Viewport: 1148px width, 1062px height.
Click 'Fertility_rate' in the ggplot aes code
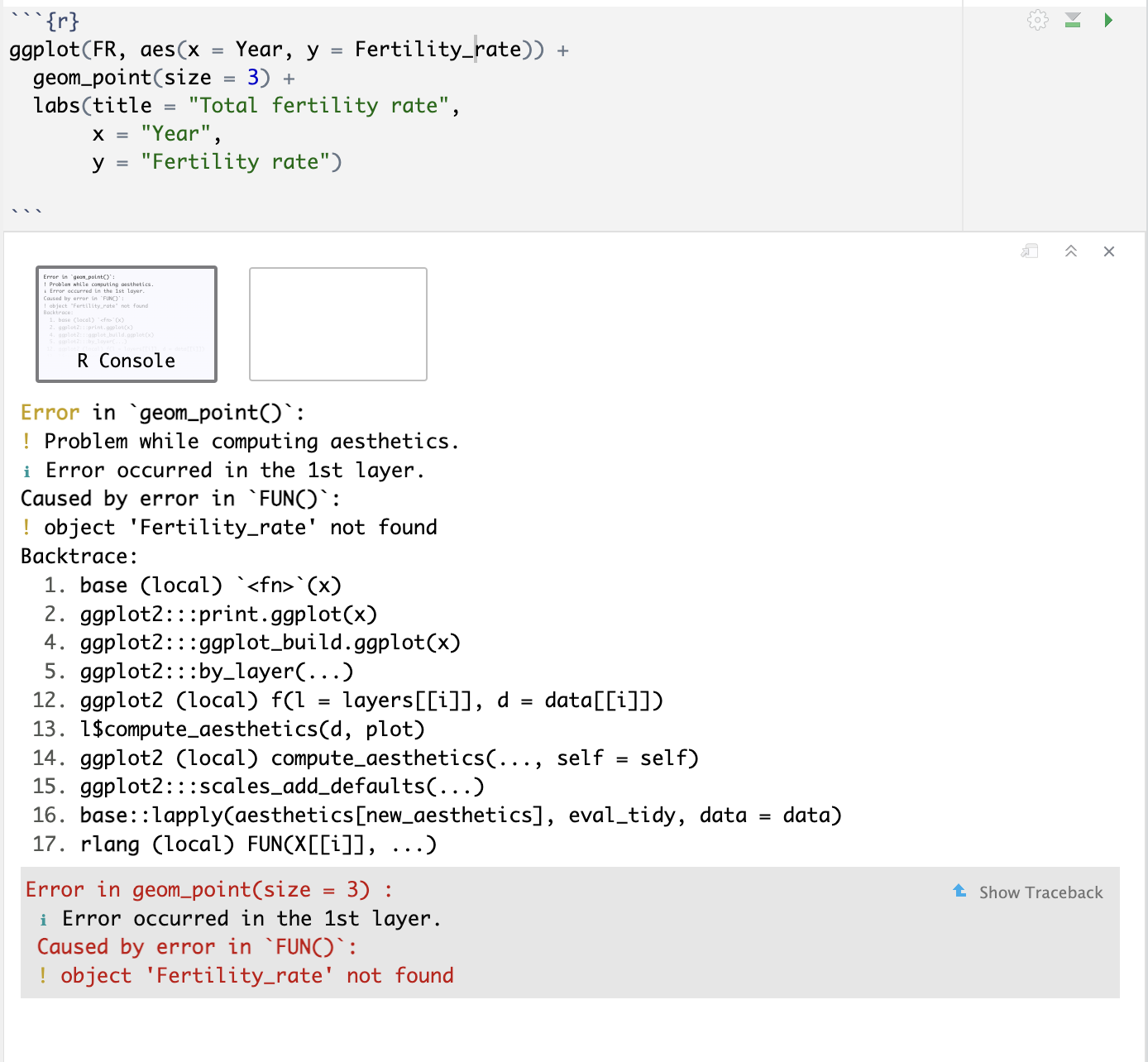pyautogui.click(x=438, y=50)
